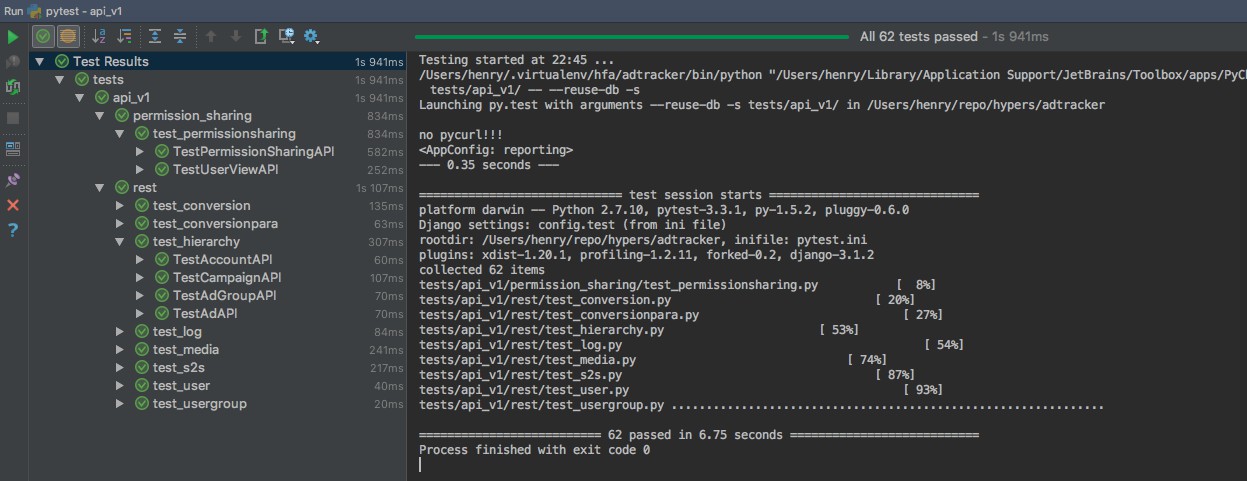Click the green Rerun tests button
Viewport: 1247px width, 481px height.
[x=13, y=37]
